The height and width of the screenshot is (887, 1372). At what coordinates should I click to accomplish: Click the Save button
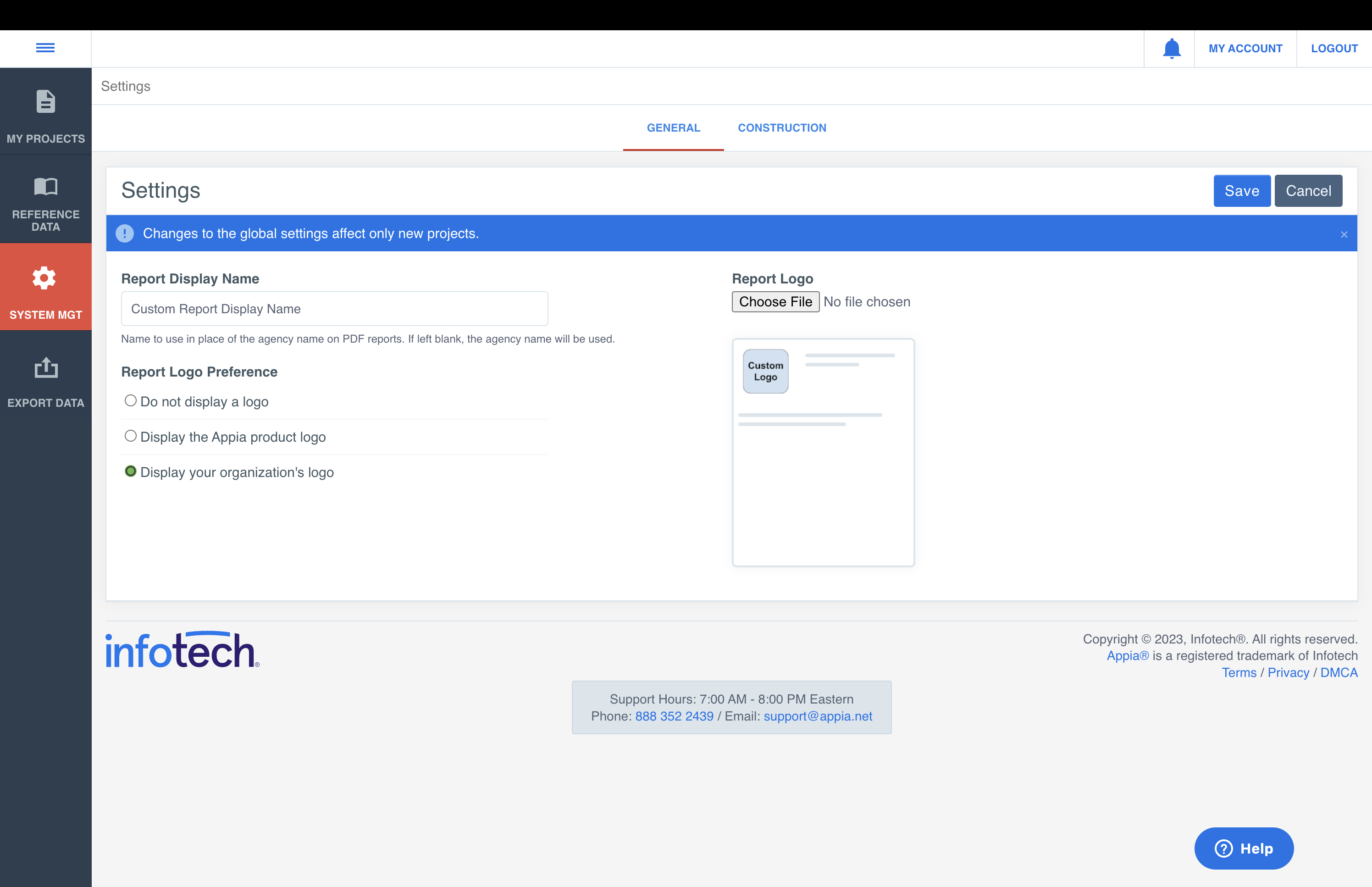1241,191
